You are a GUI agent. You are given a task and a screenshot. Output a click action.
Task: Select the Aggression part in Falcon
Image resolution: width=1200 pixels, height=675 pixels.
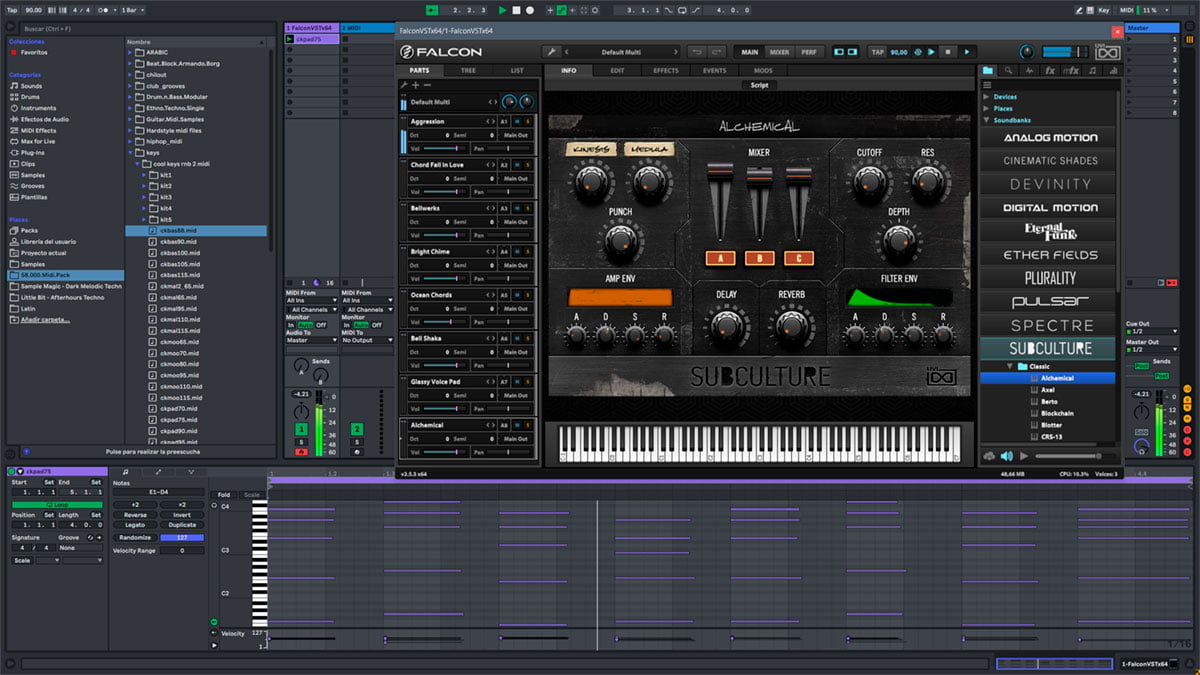click(427, 121)
